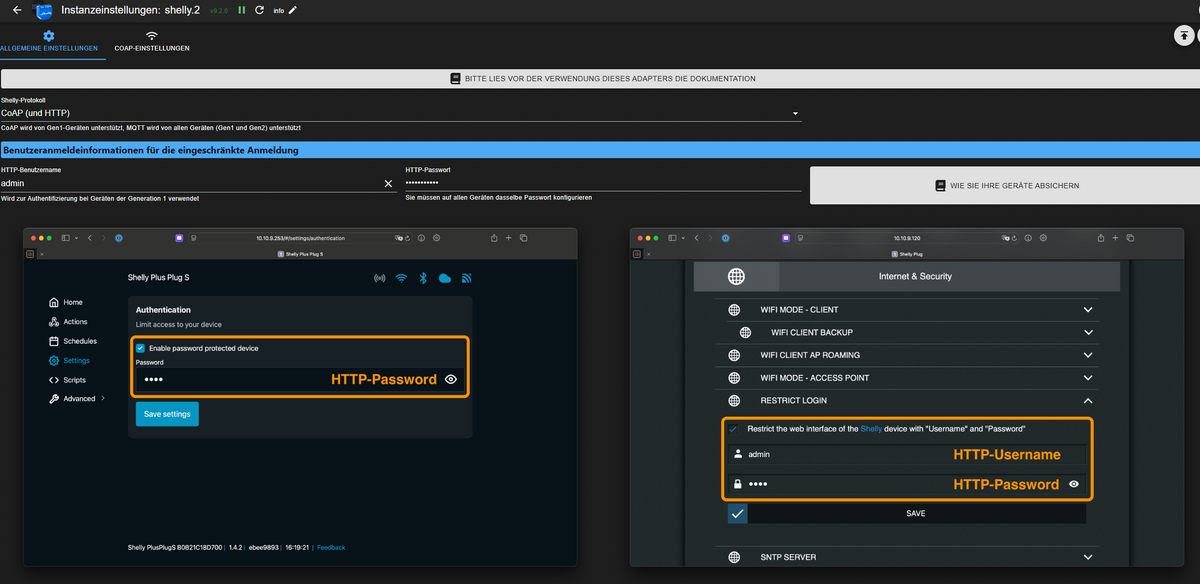Expand the SNTP SERVER section
The width and height of the screenshot is (1200, 584).
907,557
